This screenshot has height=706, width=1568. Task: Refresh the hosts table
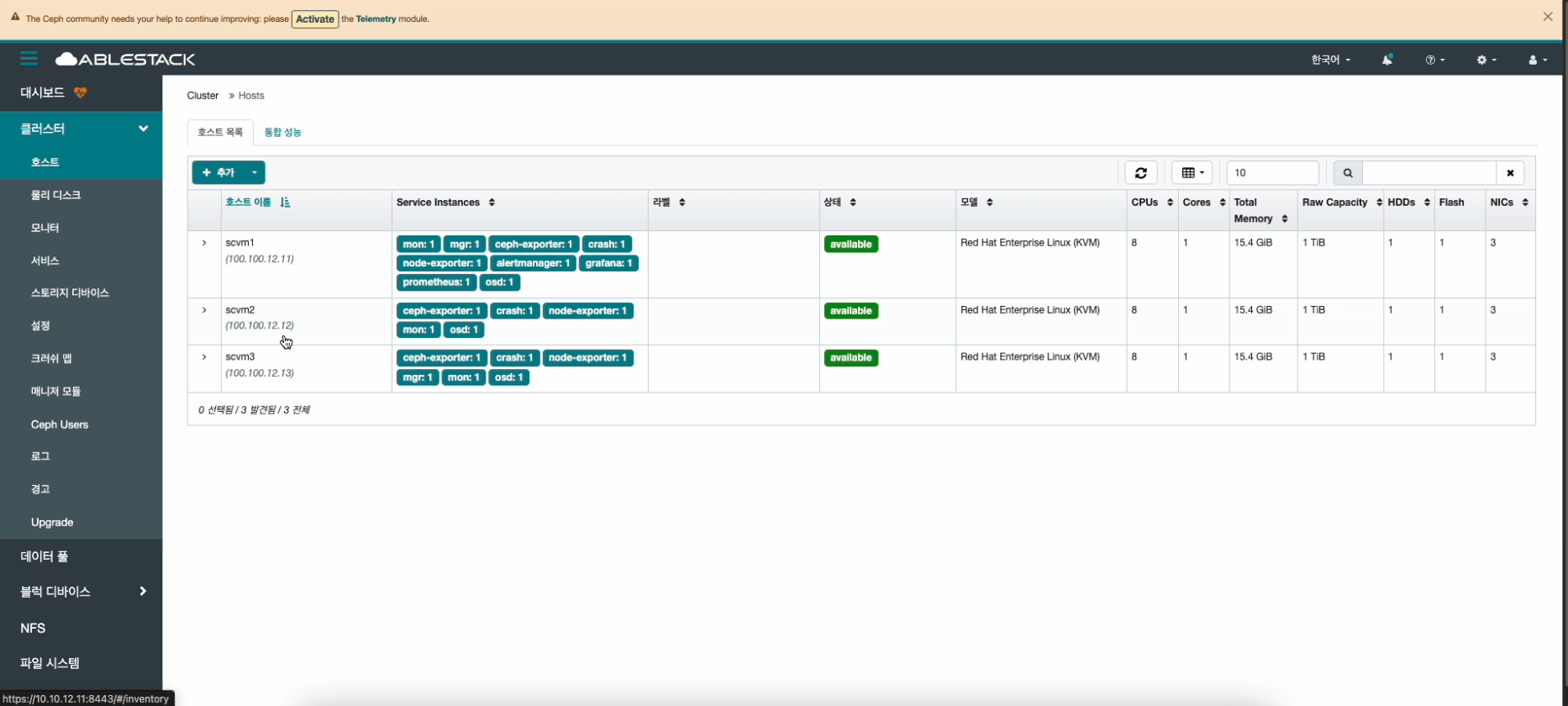[1141, 172]
